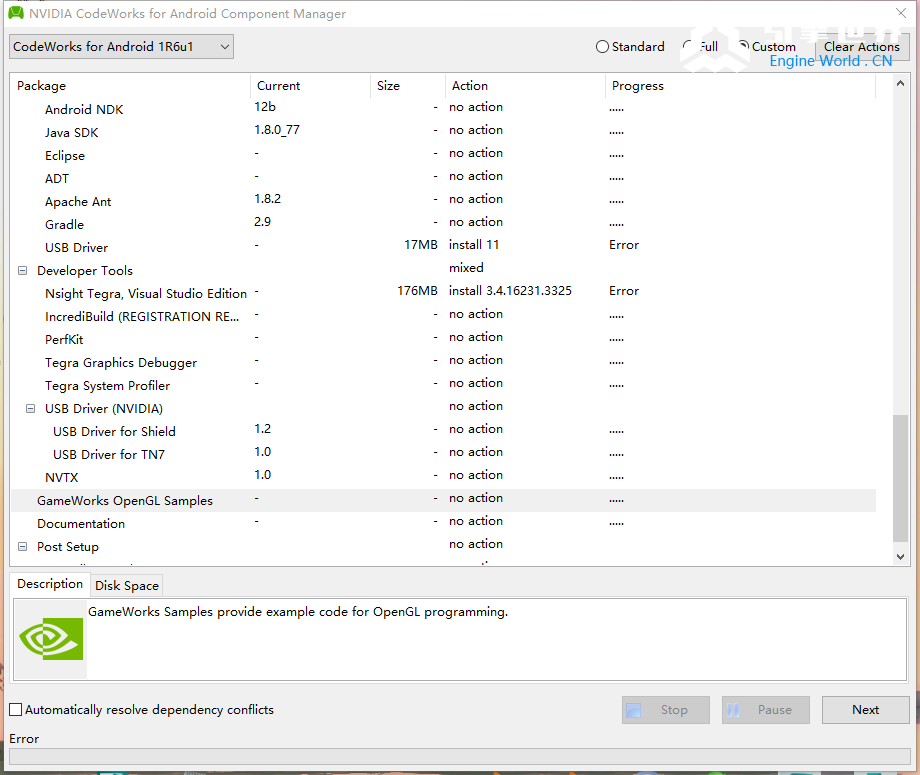This screenshot has width=920, height=775.
Task: Select the Full installation radio button
Action: [701, 46]
